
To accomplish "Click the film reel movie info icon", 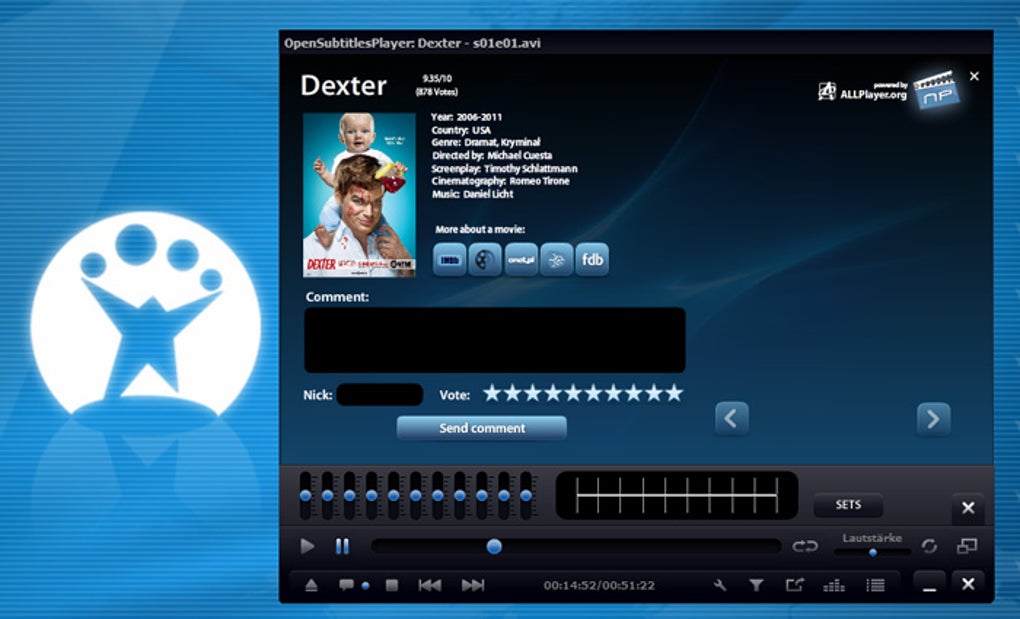I will [485, 260].
